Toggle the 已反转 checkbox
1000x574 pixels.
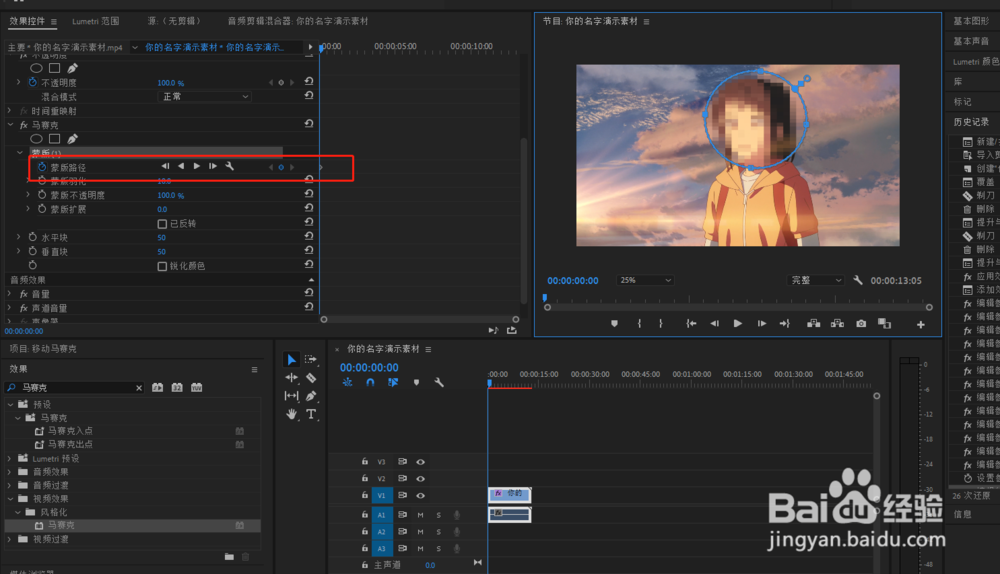162,224
